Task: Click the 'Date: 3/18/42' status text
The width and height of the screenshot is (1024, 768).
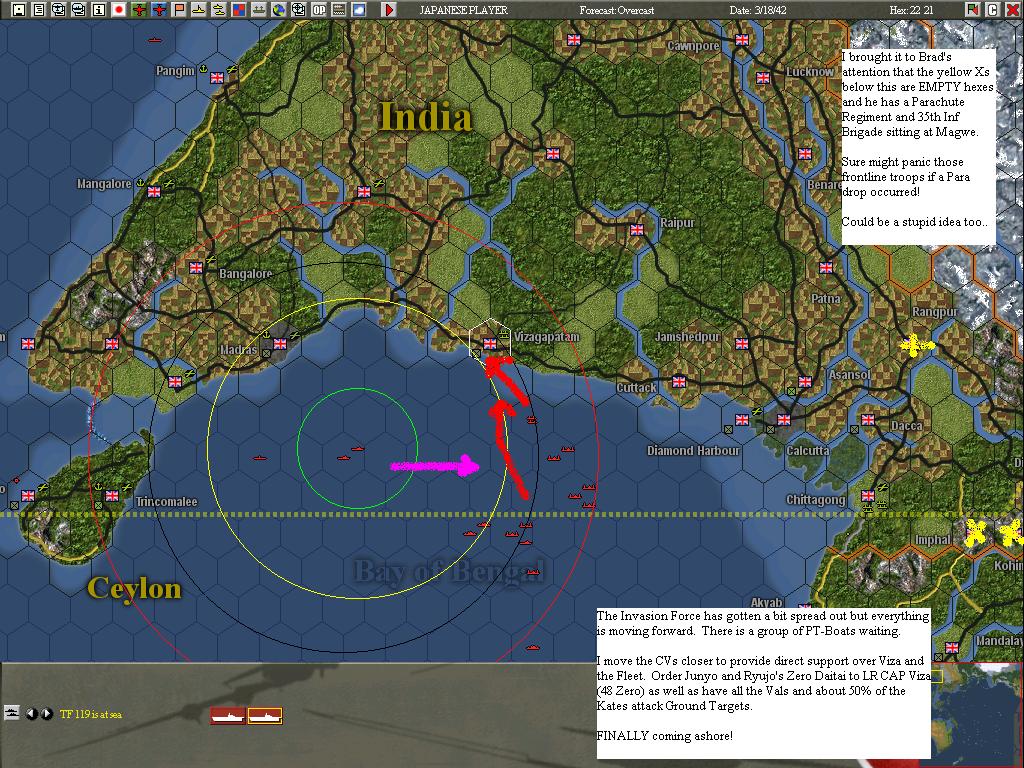Action: point(760,10)
